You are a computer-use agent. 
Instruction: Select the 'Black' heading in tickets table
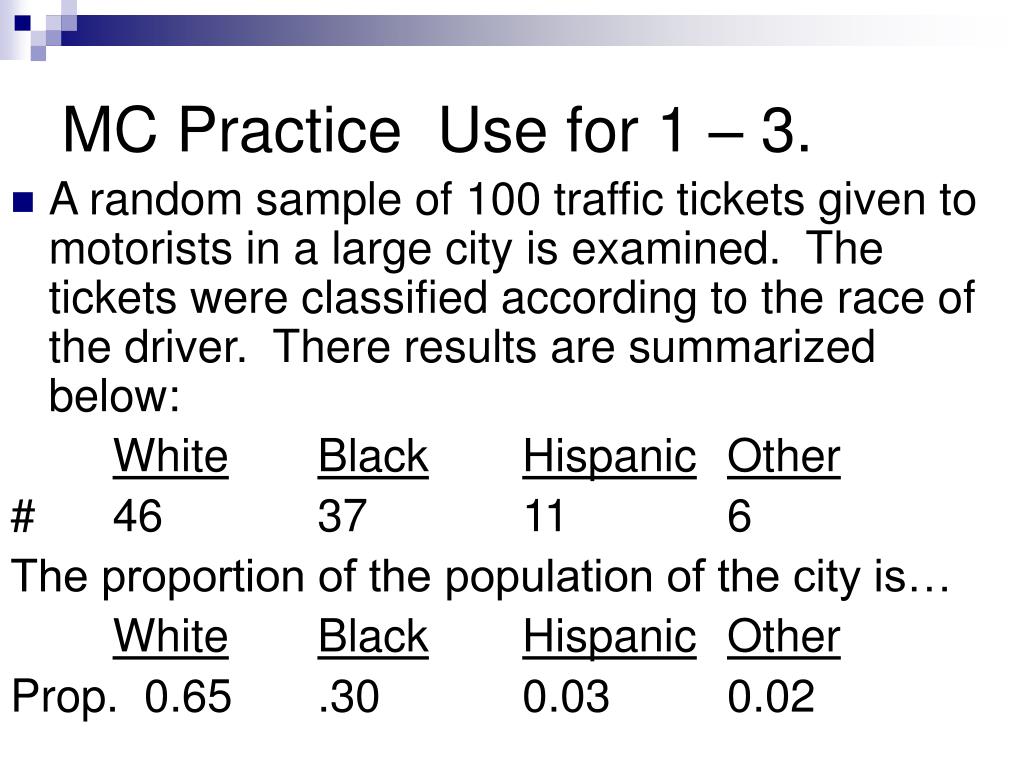373,456
